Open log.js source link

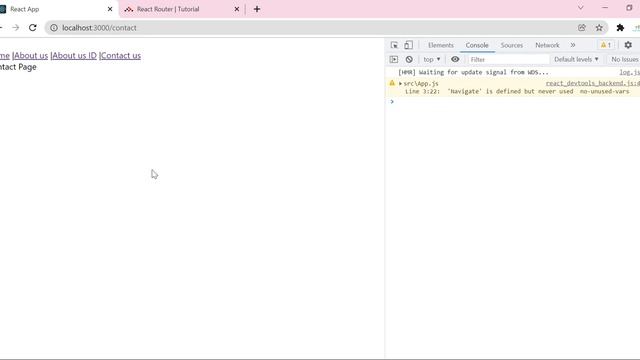629,72
